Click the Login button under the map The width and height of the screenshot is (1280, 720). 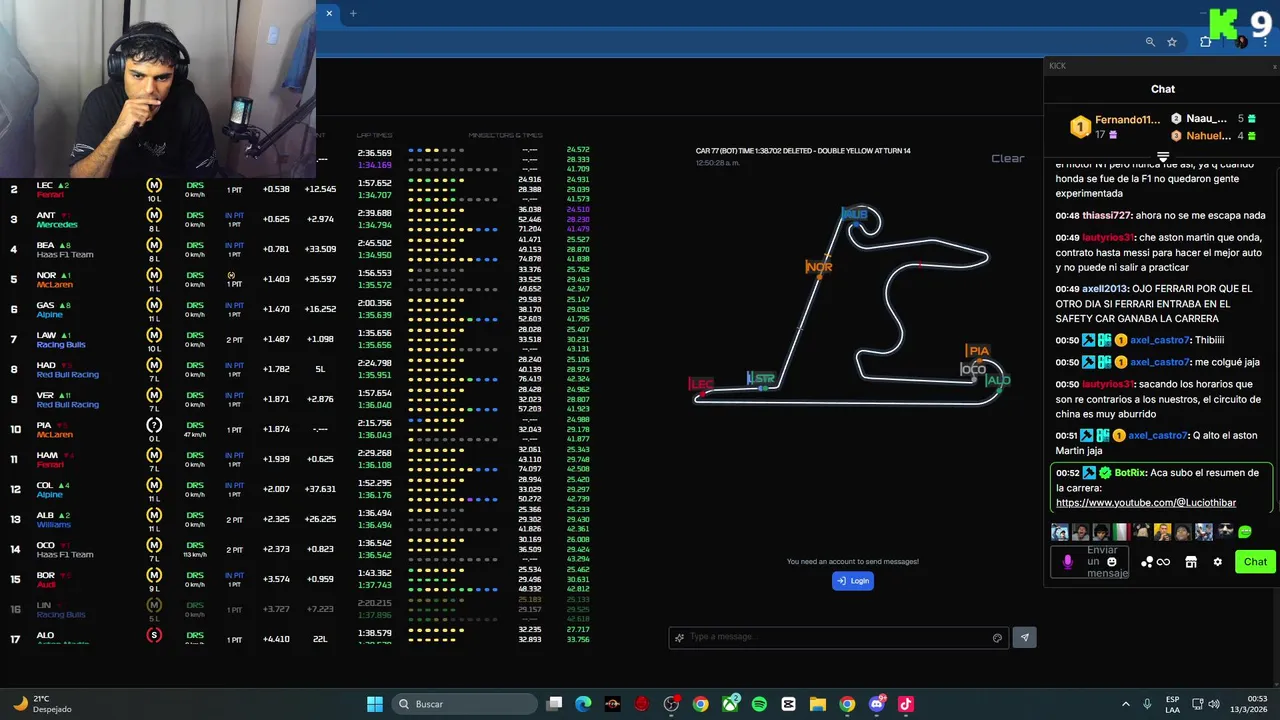click(853, 580)
